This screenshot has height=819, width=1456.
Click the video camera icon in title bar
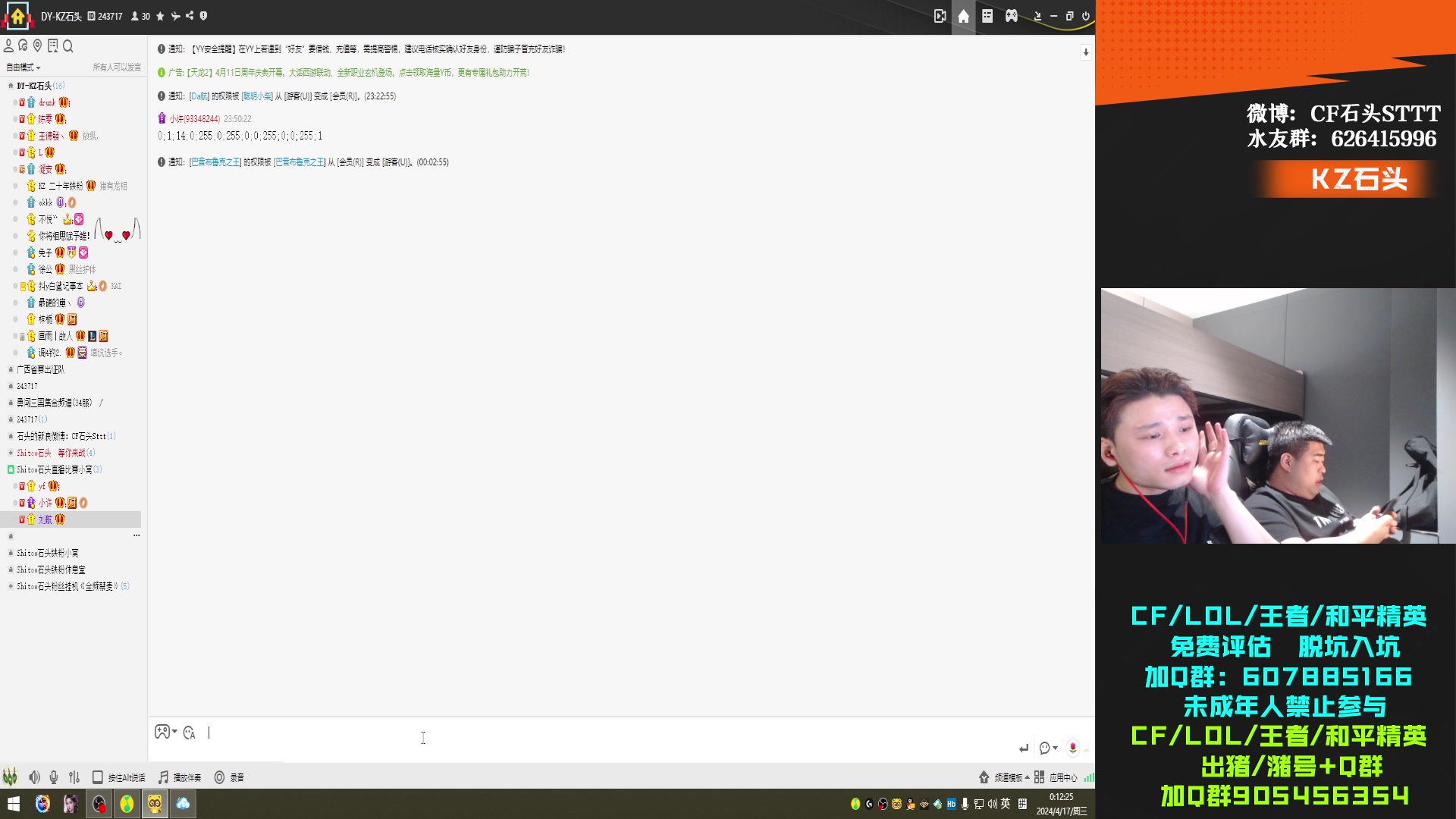(940, 16)
